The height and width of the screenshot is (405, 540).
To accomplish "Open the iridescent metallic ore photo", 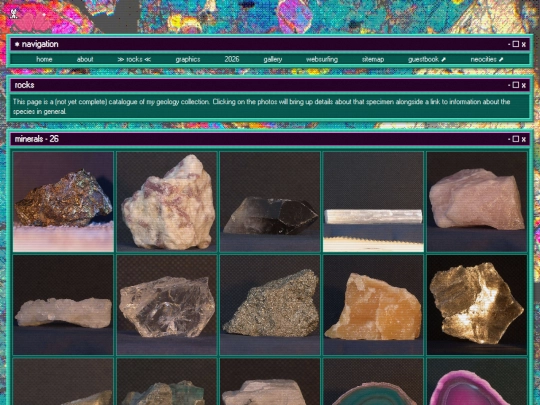I will coord(63,202).
